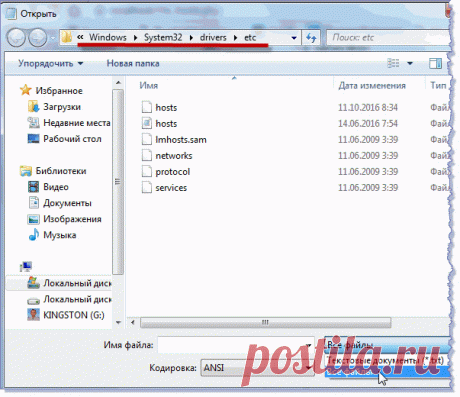This screenshot has width=460, height=397.
Task: Click the Имя файла input field
Action: 236,345
